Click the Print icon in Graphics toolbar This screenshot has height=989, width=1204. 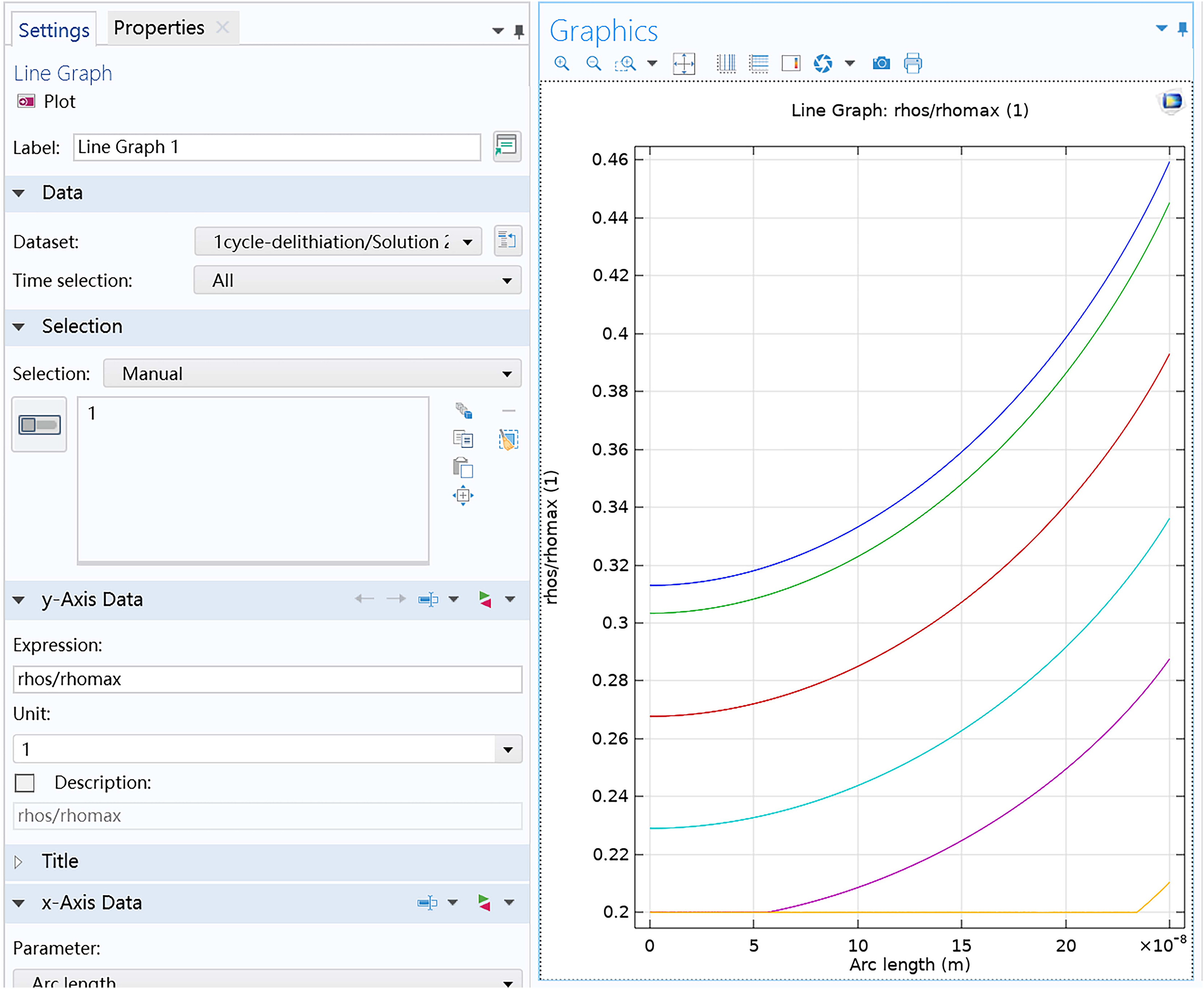pos(912,63)
